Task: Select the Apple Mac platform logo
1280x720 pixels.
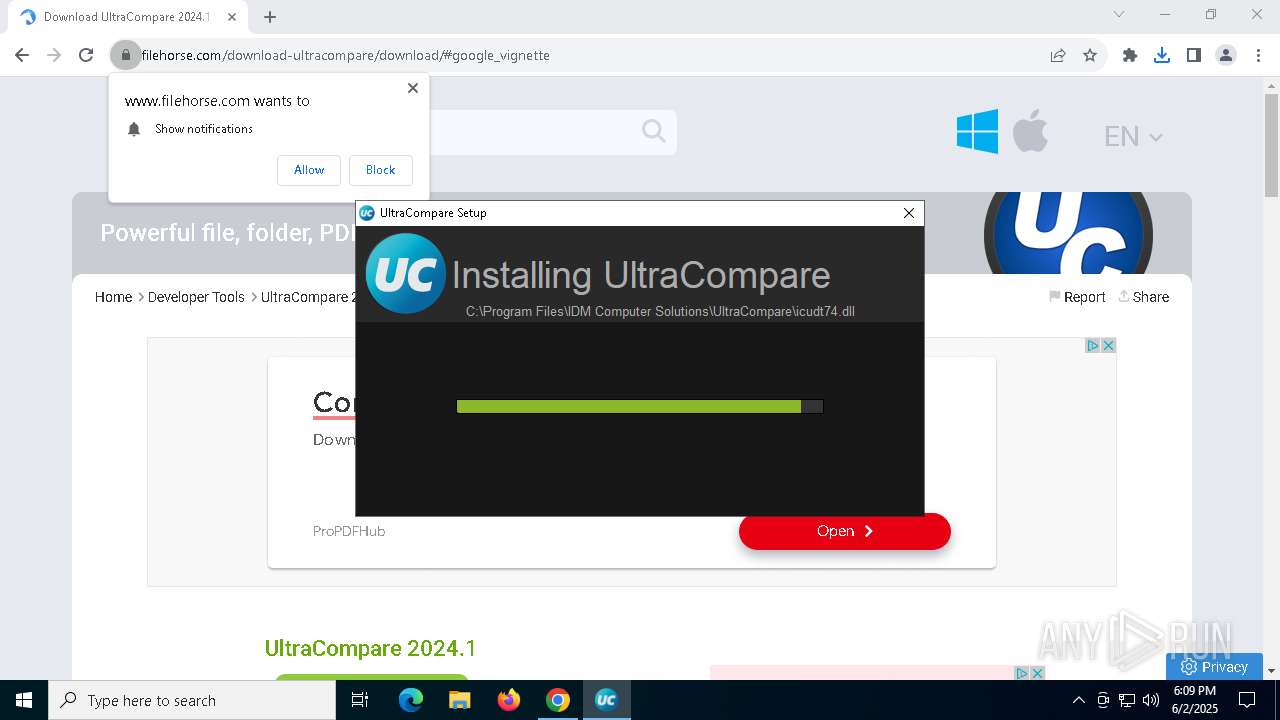Action: coord(1030,131)
